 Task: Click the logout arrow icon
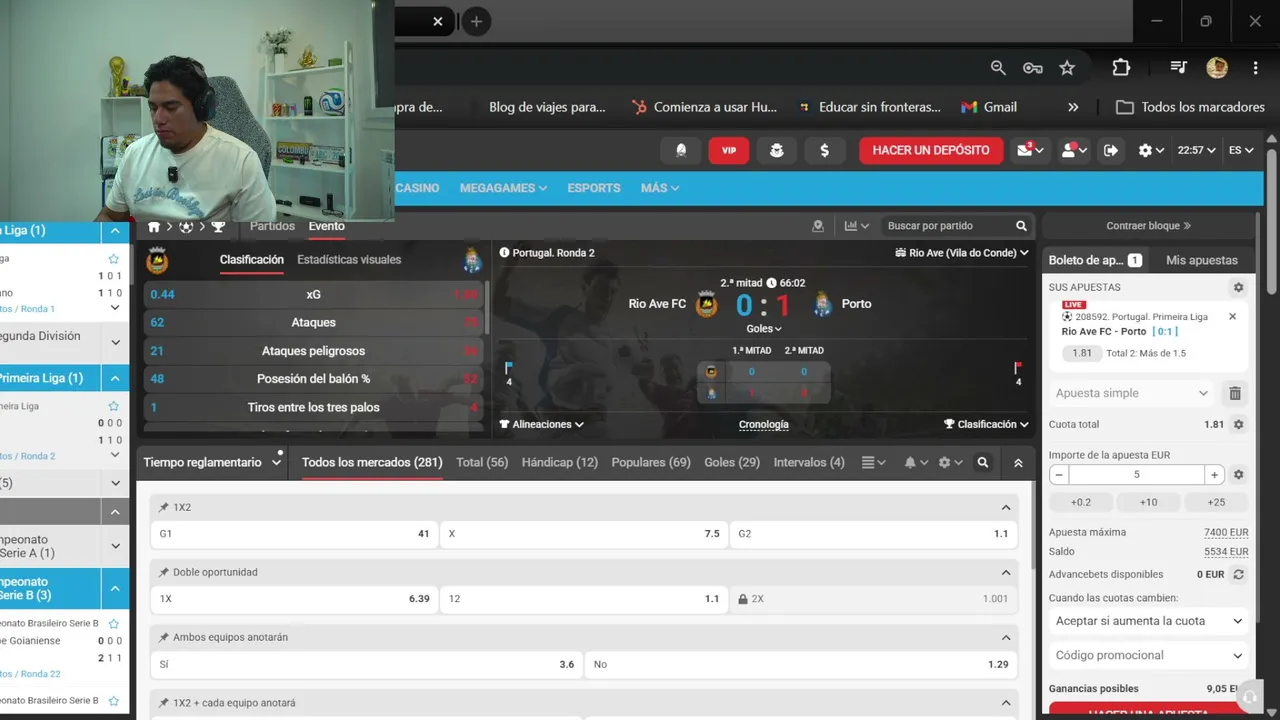coord(1111,150)
